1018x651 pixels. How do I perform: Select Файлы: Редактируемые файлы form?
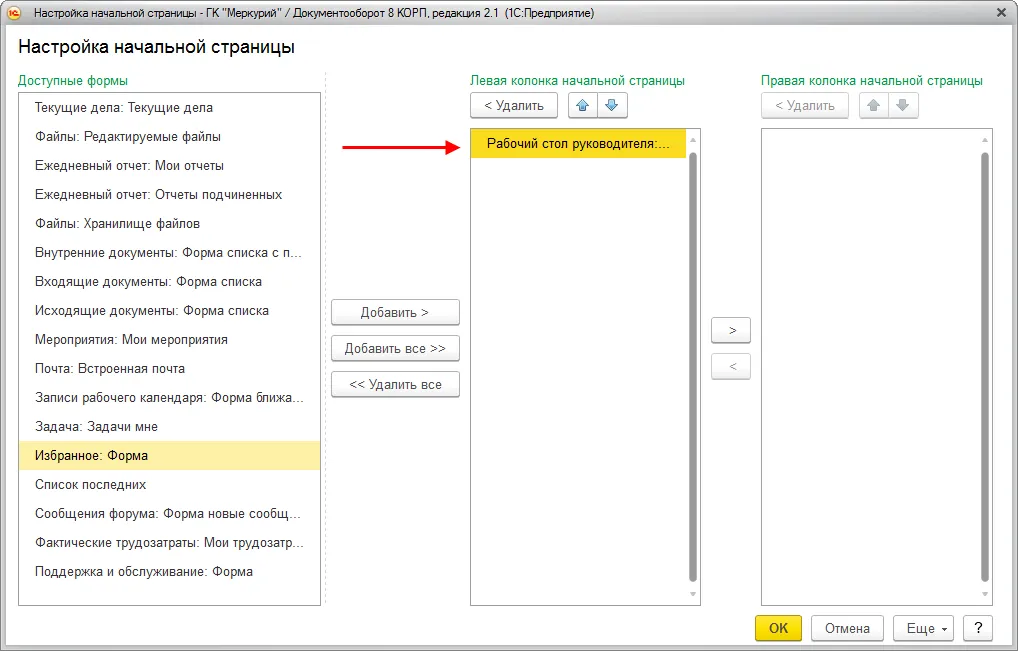(169, 136)
